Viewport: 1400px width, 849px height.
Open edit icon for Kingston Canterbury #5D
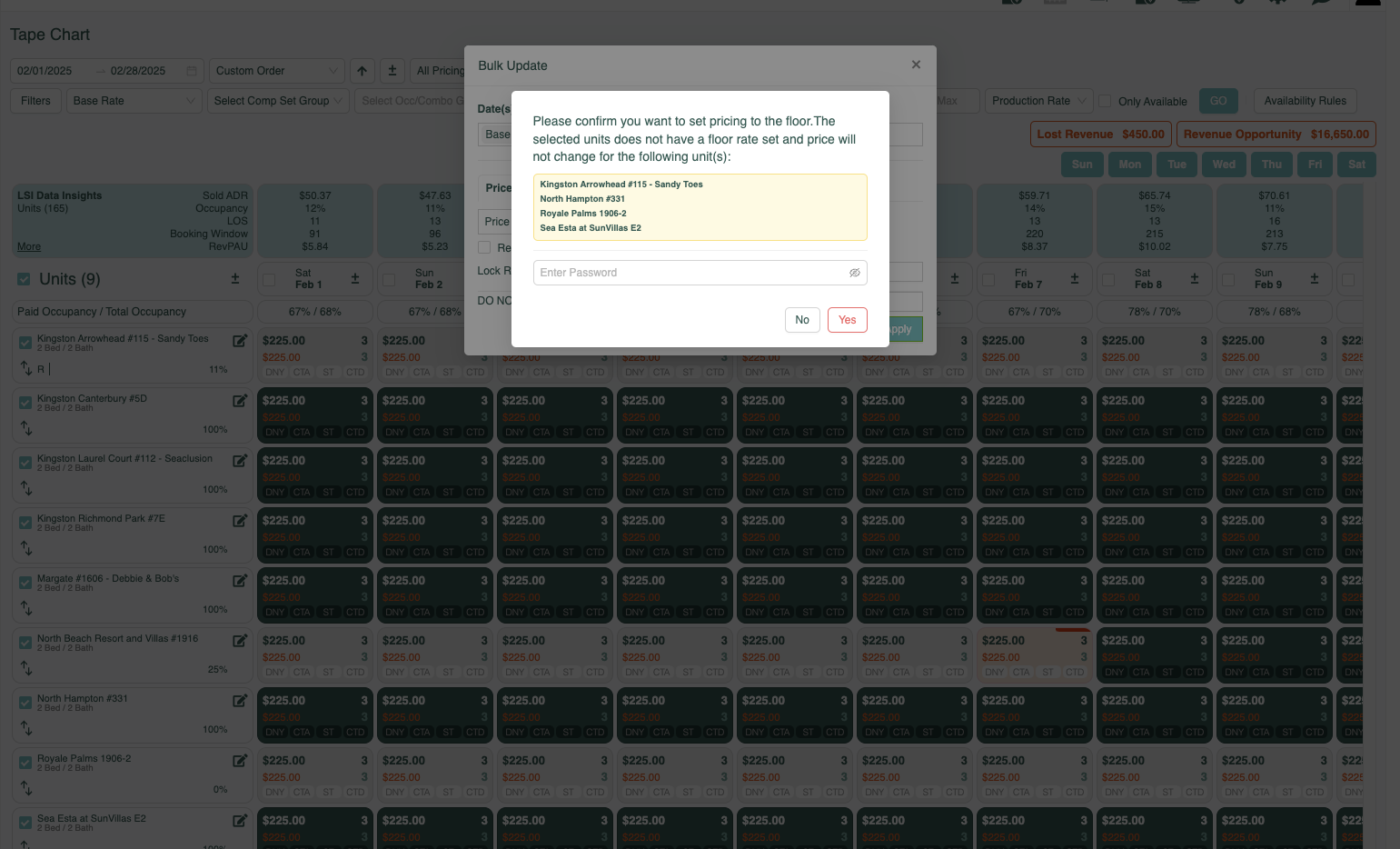click(x=240, y=401)
